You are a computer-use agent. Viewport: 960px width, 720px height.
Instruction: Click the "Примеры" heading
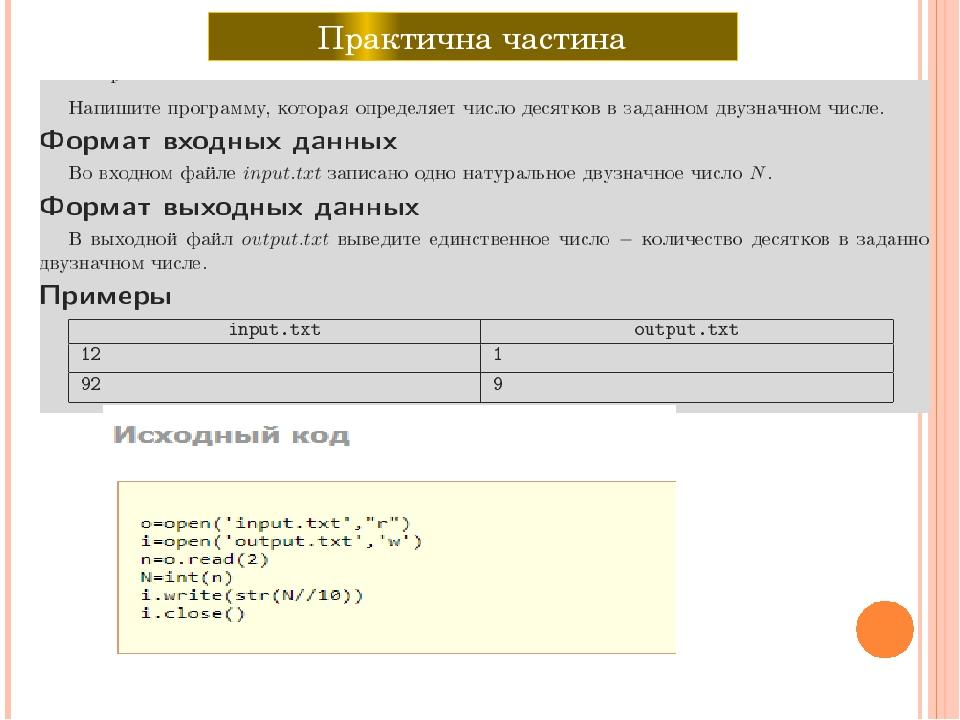click(x=105, y=296)
